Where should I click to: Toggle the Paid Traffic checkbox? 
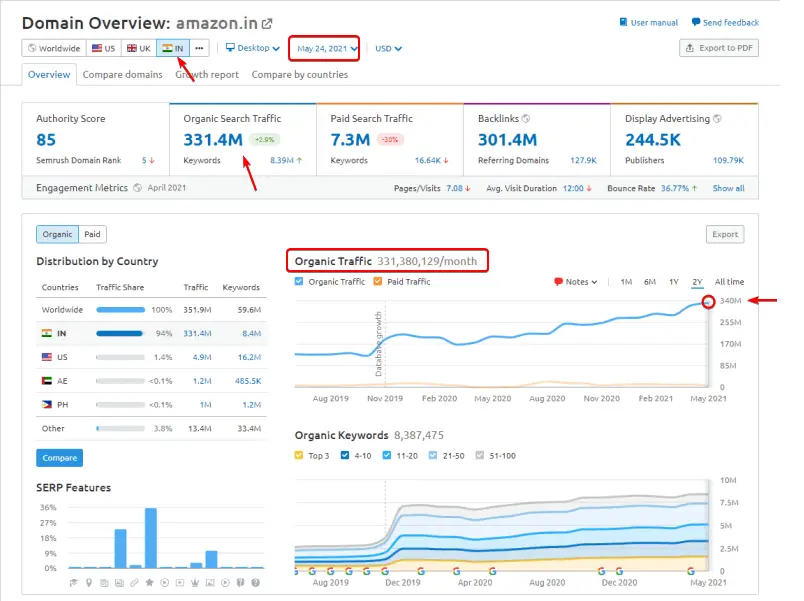tap(377, 282)
